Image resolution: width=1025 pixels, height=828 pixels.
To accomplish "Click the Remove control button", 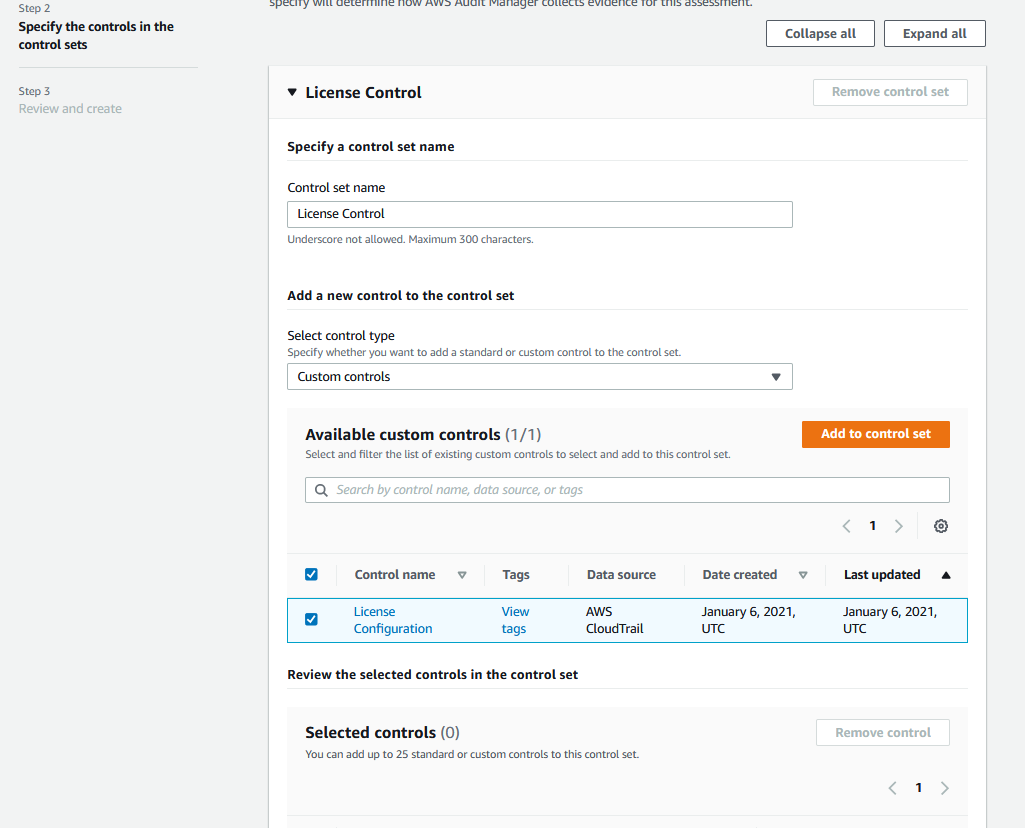I will coord(883,733).
